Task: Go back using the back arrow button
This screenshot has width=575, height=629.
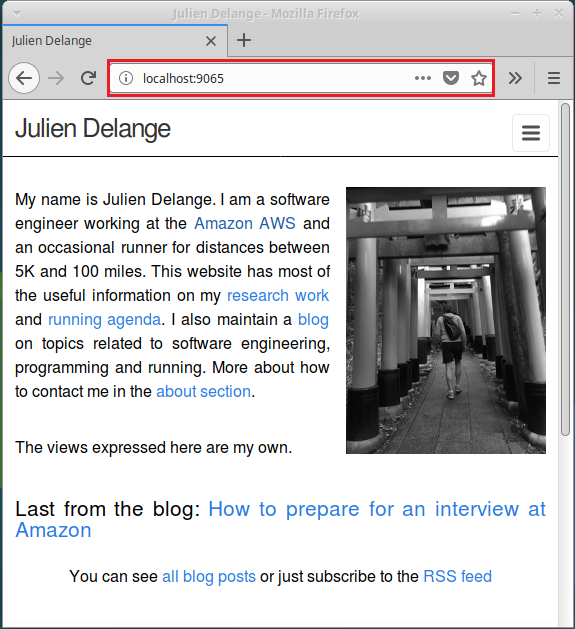Action: click(x=24, y=78)
